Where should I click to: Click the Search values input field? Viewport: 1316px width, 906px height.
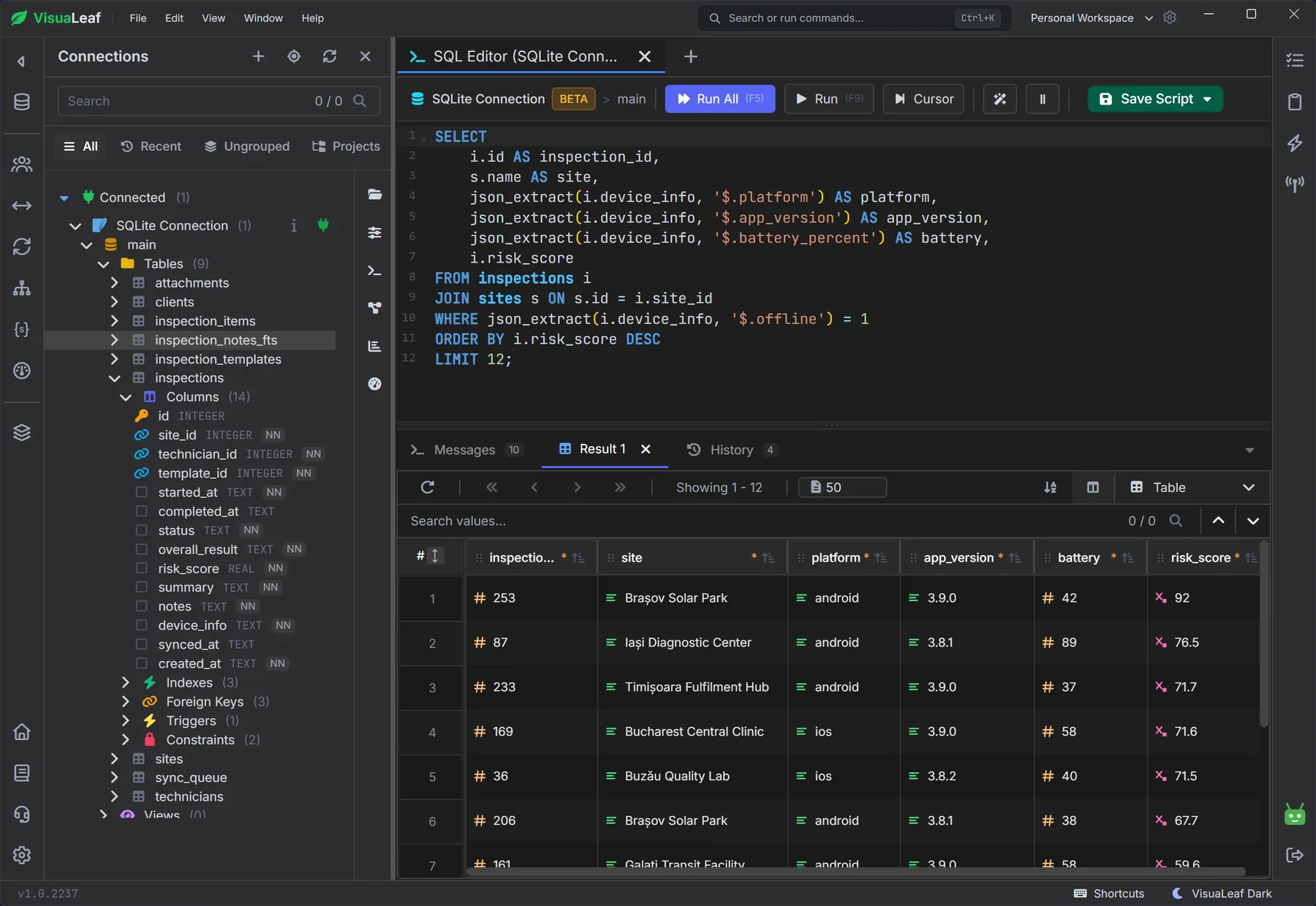760,521
